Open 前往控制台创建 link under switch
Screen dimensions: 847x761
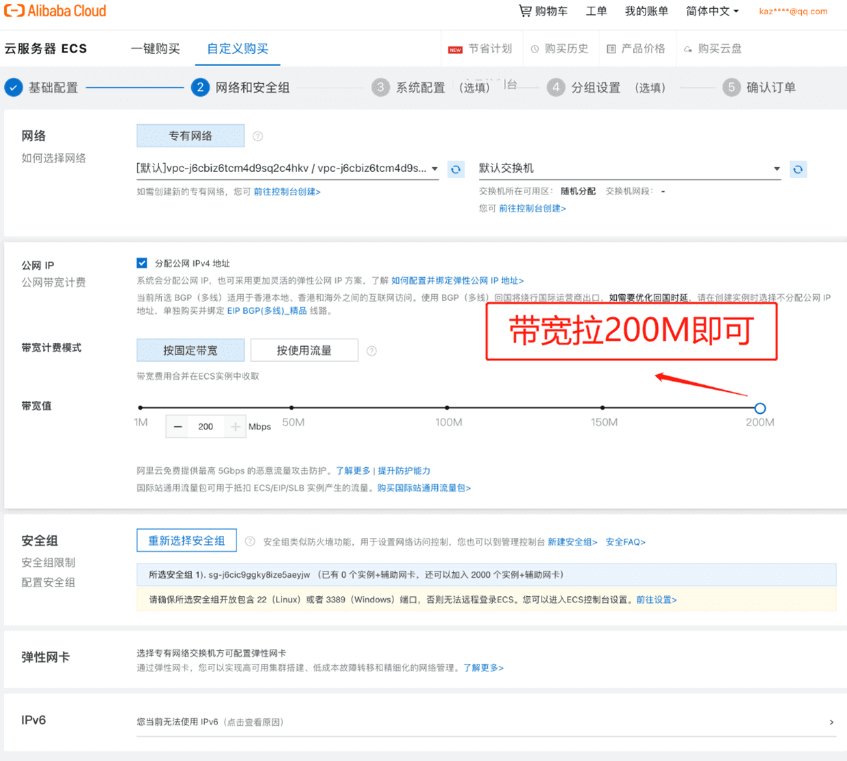(532, 208)
